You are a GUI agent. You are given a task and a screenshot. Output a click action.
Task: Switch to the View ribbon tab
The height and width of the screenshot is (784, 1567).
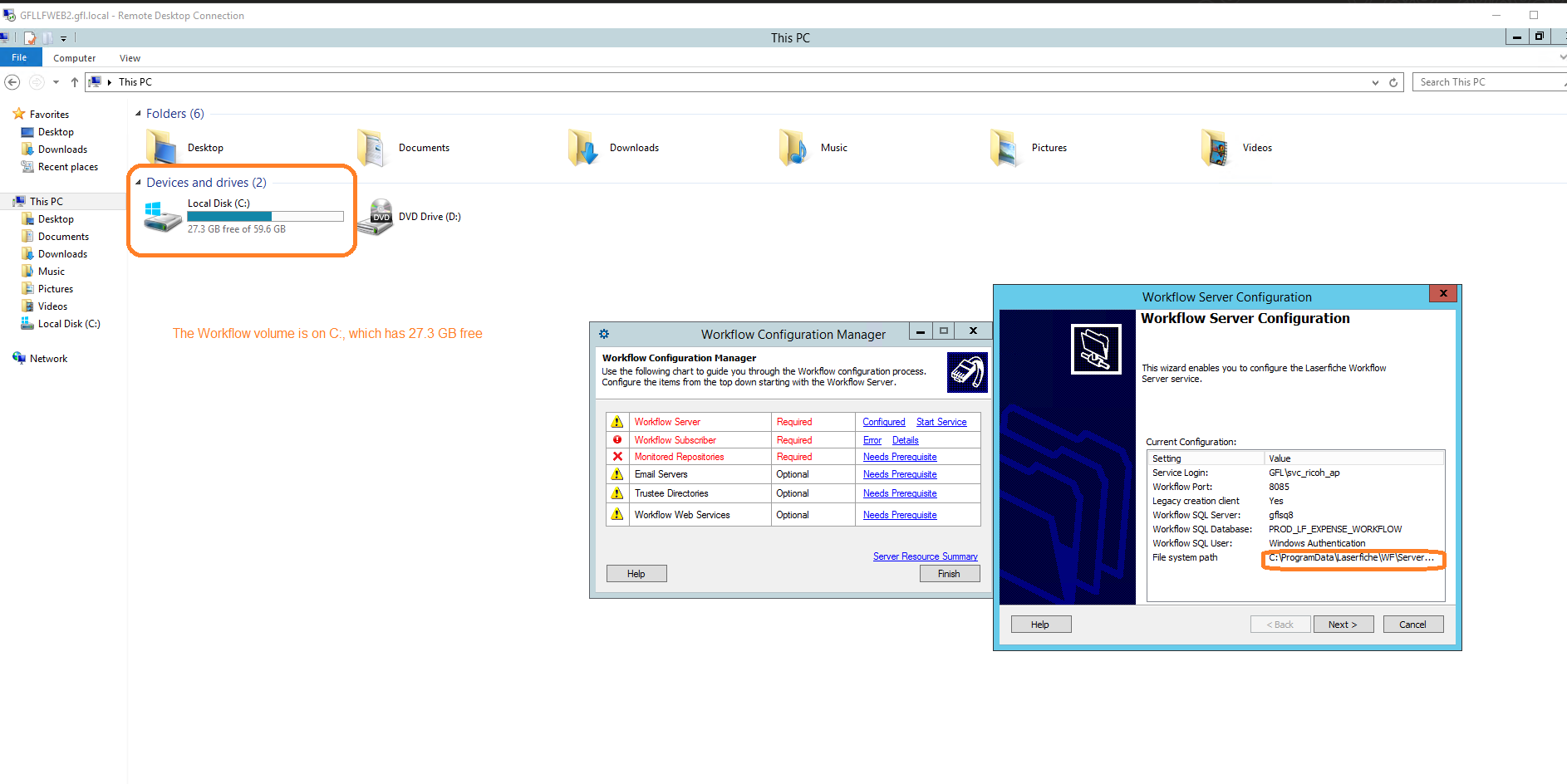(130, 58)
